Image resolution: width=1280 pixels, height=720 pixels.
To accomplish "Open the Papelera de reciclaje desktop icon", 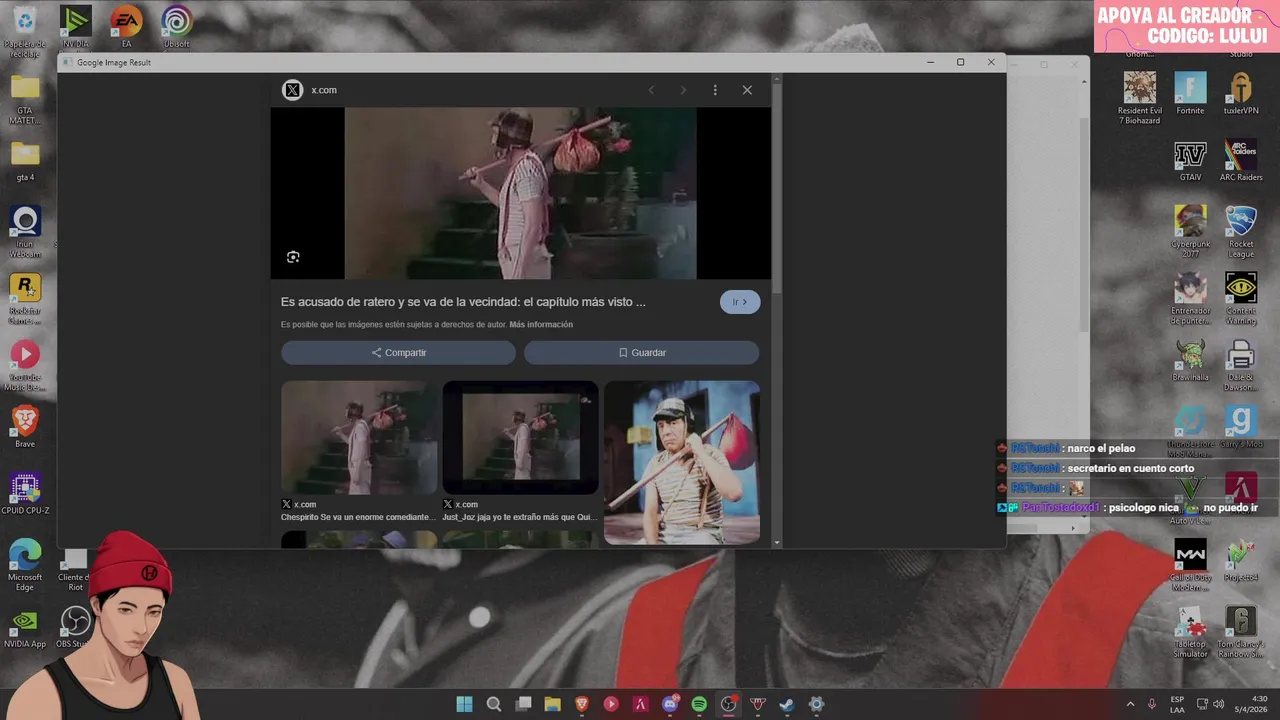I will pos(25,30).
